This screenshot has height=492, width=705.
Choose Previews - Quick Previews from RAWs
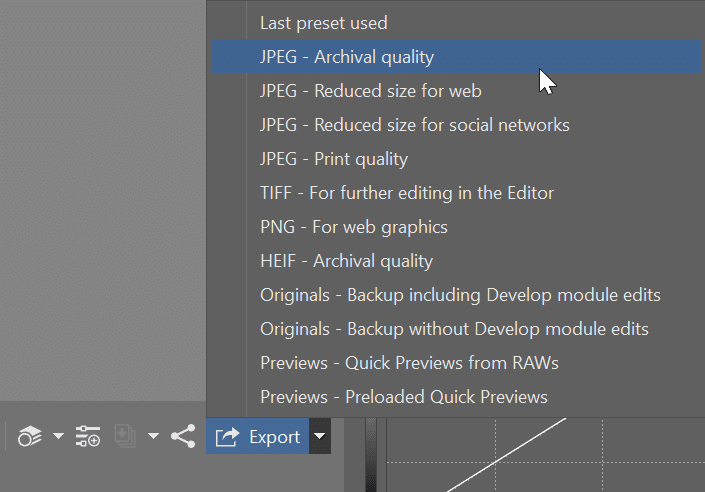pos(456,362)
